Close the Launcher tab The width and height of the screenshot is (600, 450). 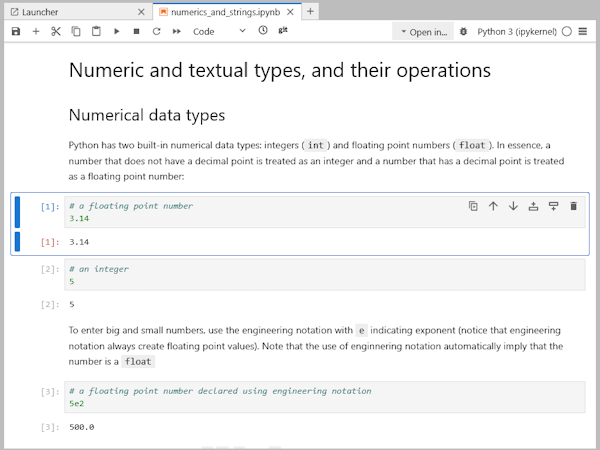[141, 12]
